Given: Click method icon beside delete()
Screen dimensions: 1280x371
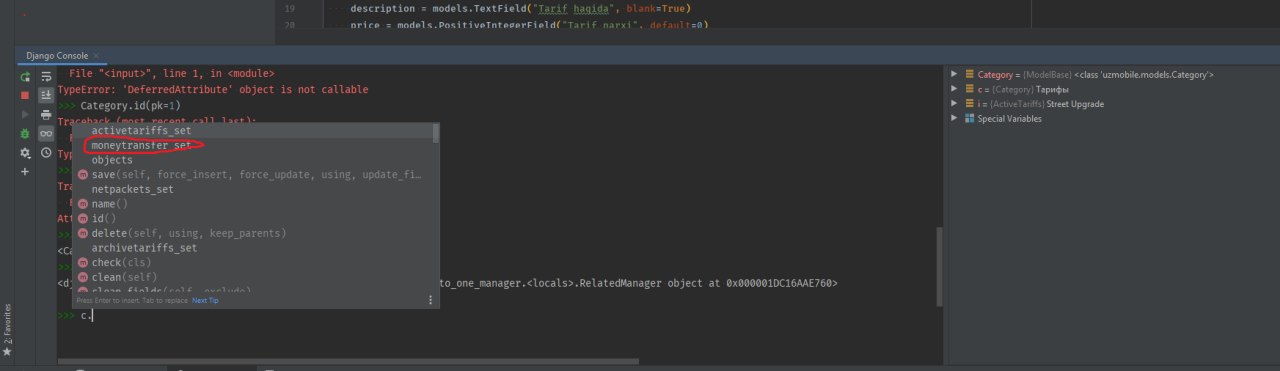Looking at the screenshot, I should pos(82,233).
